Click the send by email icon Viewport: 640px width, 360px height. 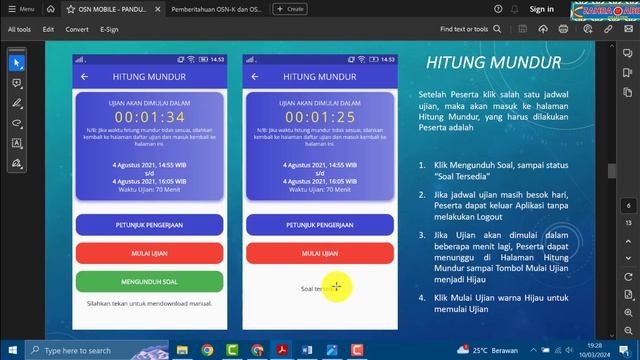coord(629,29)
